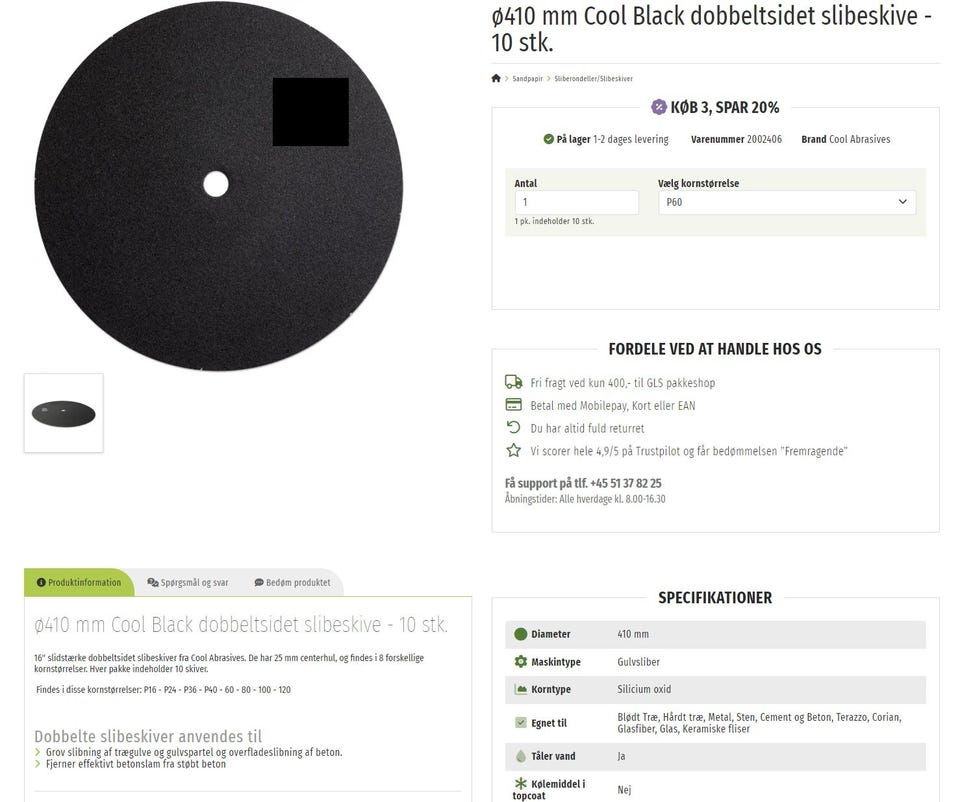Screen dimensions: 960x802
Task: Click the purple discount badge icon
Action: (x=659, y=107)
